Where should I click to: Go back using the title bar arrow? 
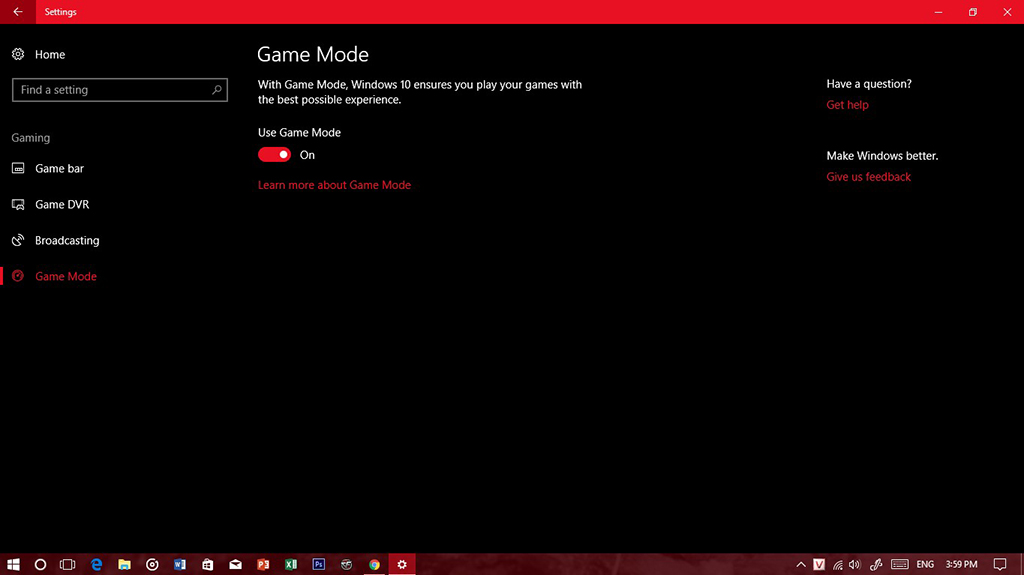18,12
